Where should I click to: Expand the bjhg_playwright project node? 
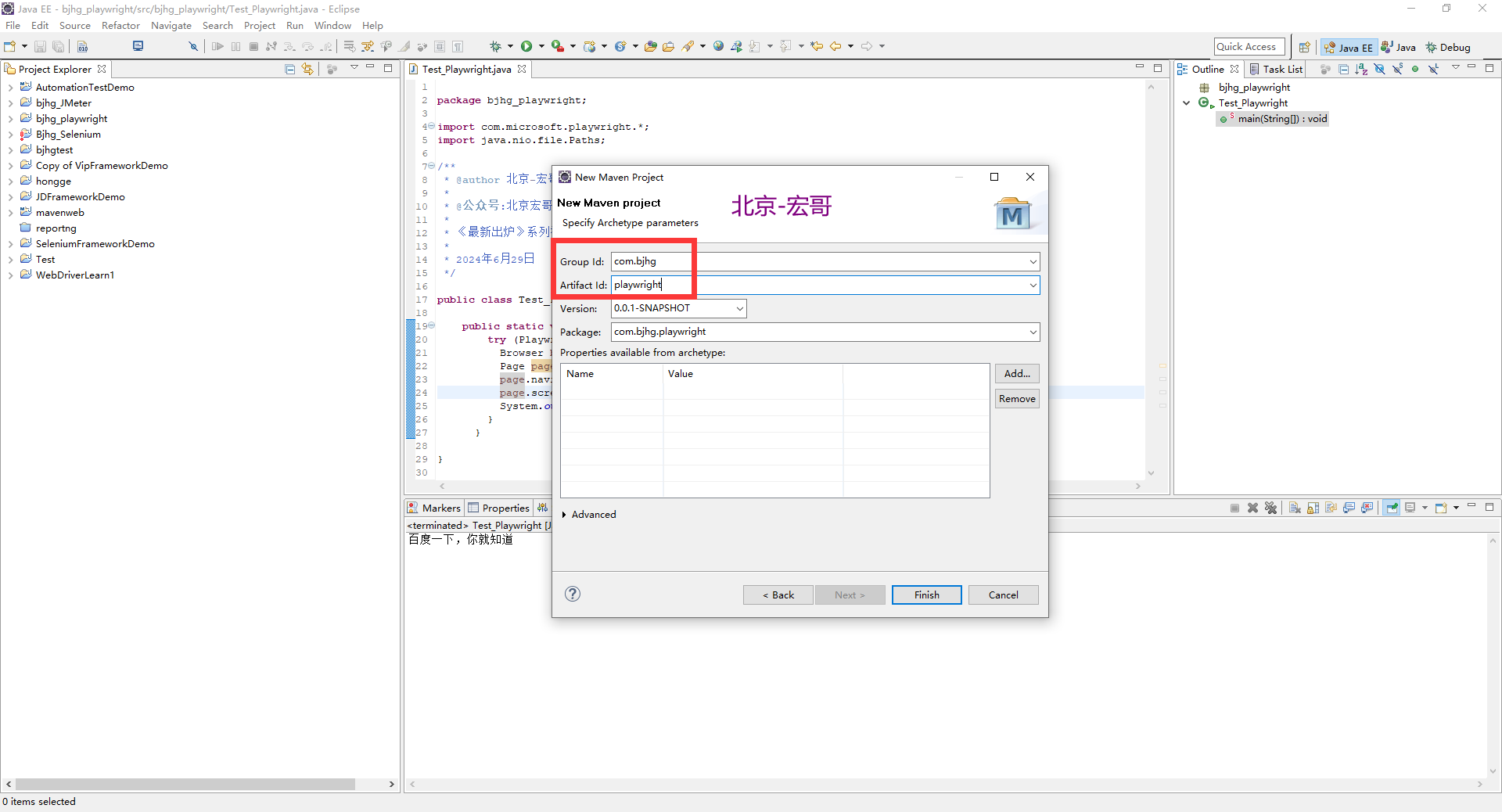click(x=10, y=119)
